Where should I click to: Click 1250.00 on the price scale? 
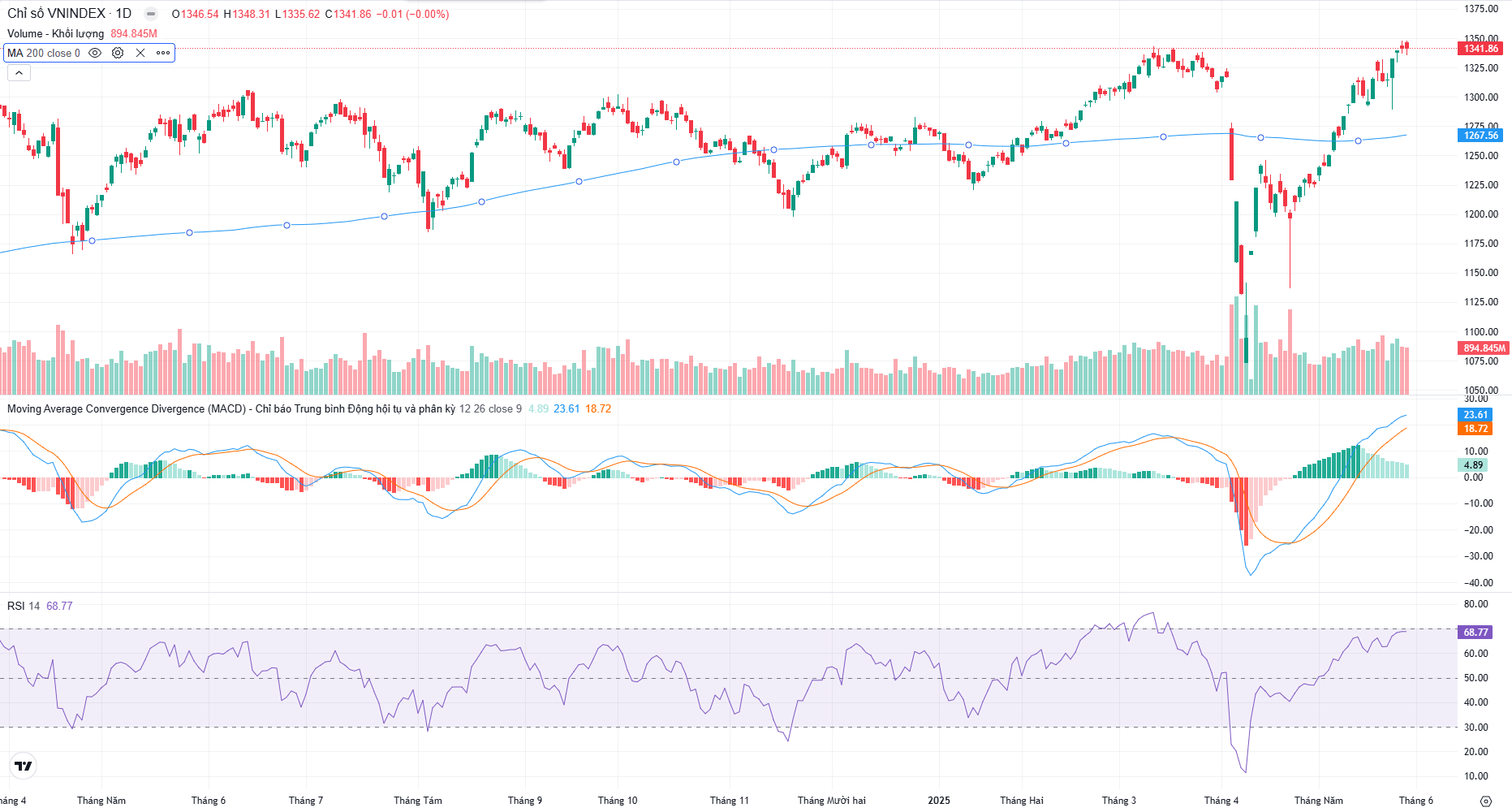[x=1481, y=156]
